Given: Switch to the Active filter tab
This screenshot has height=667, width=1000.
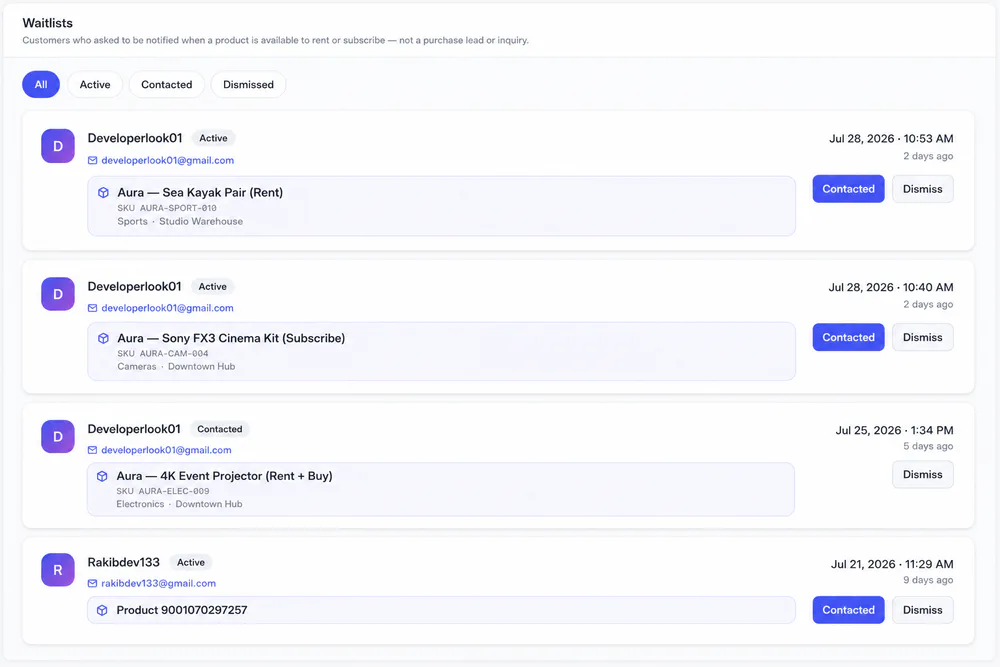Looking at the screenshot, I should pyautogui.click(x=95, y=84).
